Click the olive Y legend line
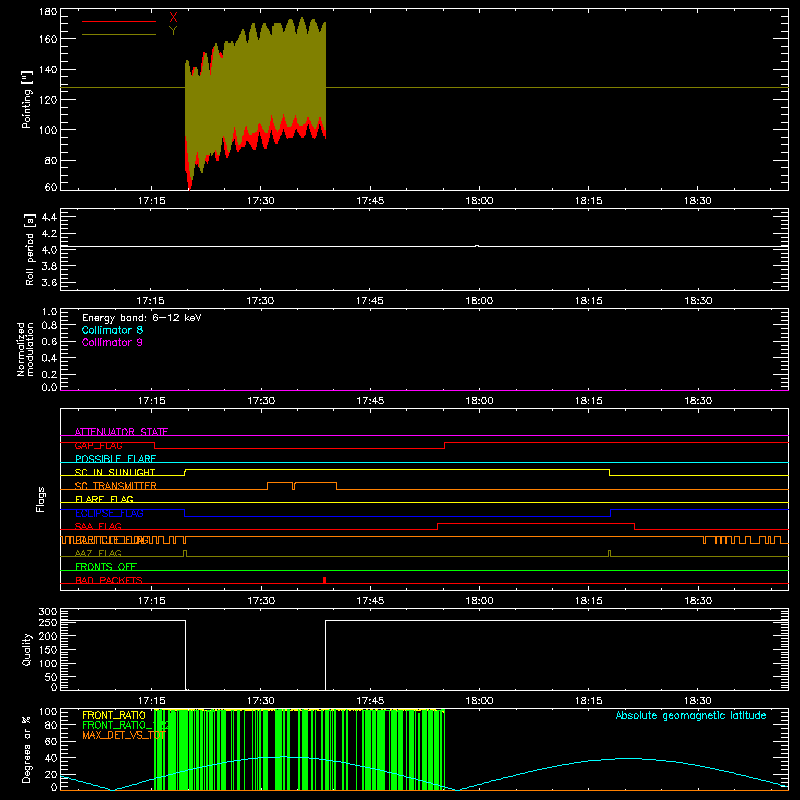 coord(119,34)
